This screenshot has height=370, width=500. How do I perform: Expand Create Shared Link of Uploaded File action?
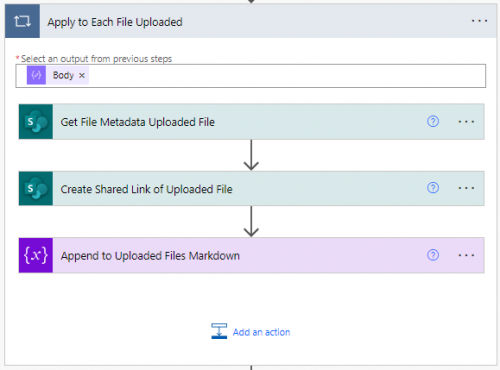click(251, 188)
